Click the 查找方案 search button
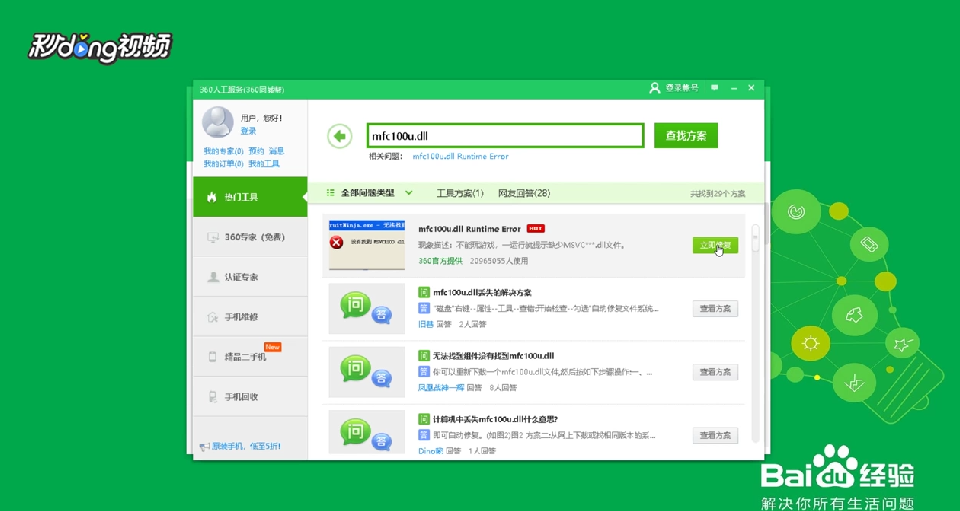Screen dimensions: 960x511 (686, 136)
